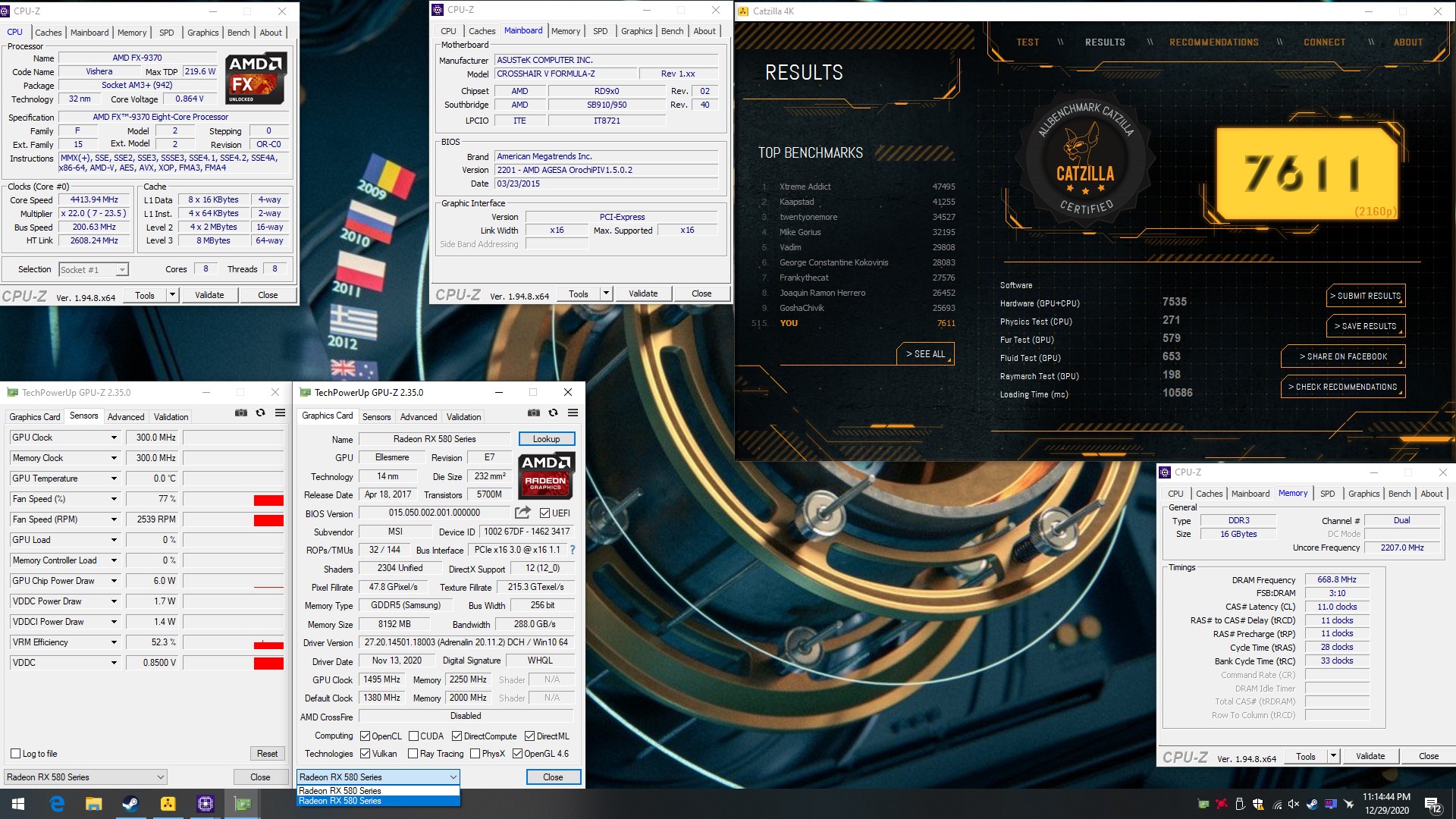Image resolution: width=1456 pixels, height=819 pixels.
Task: Click muted volume speaker tray icon
Action: (1294, 804)
